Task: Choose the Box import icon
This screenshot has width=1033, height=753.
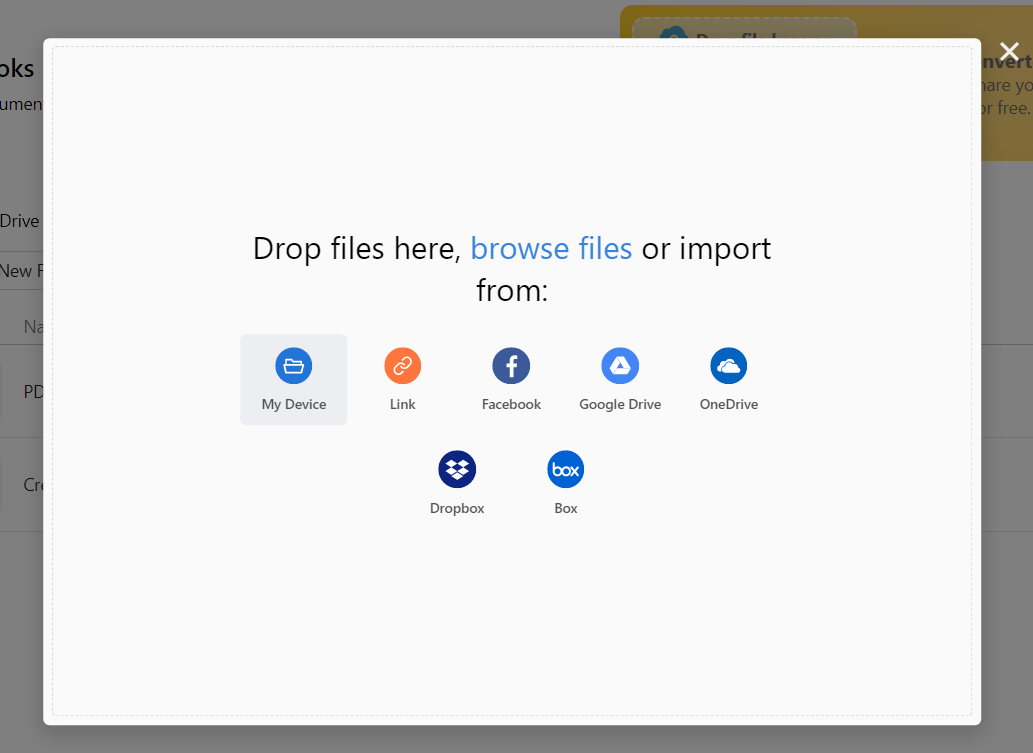Action: [566, 470]
